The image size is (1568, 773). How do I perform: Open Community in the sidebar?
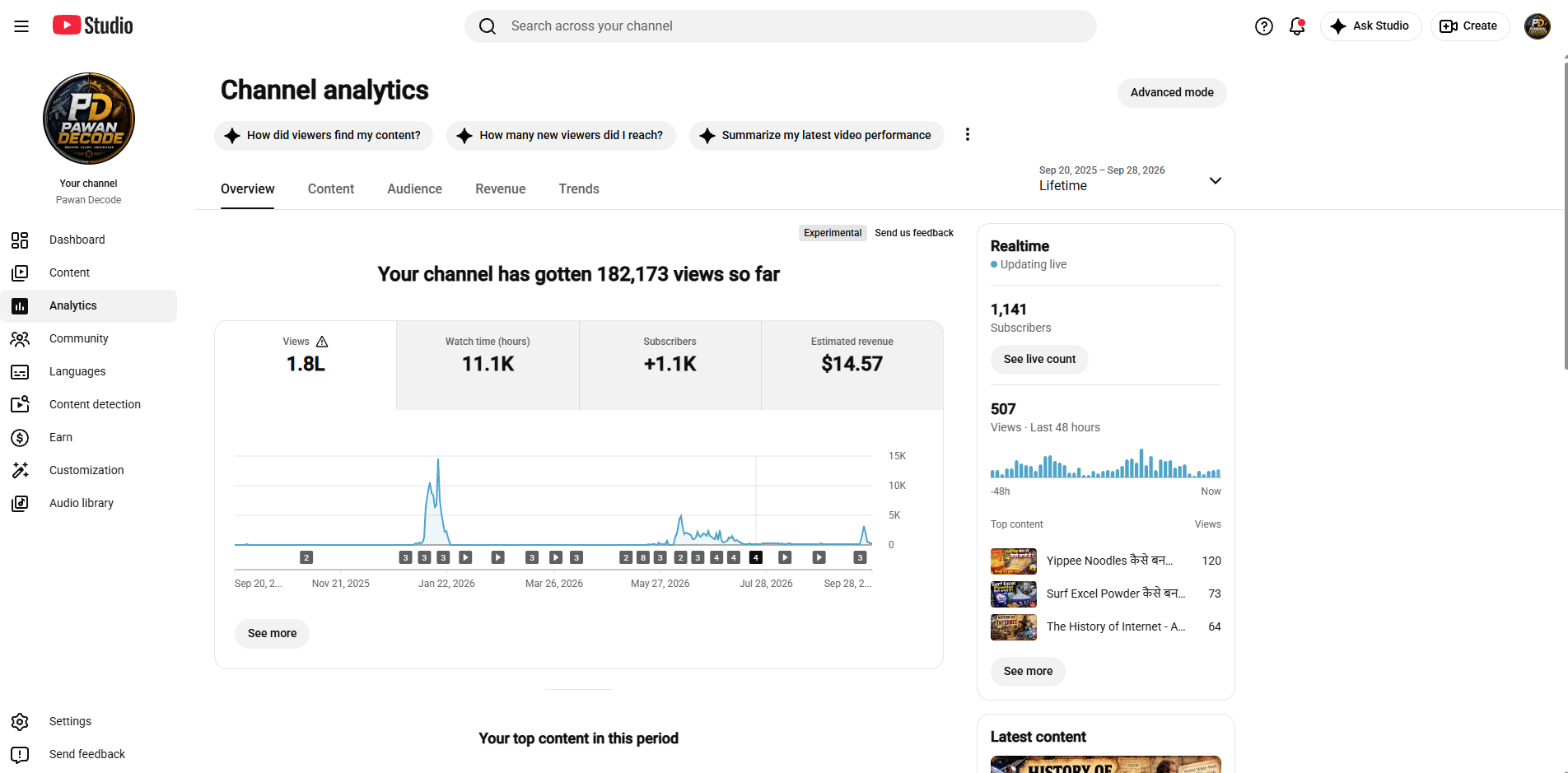pos(89,338)
